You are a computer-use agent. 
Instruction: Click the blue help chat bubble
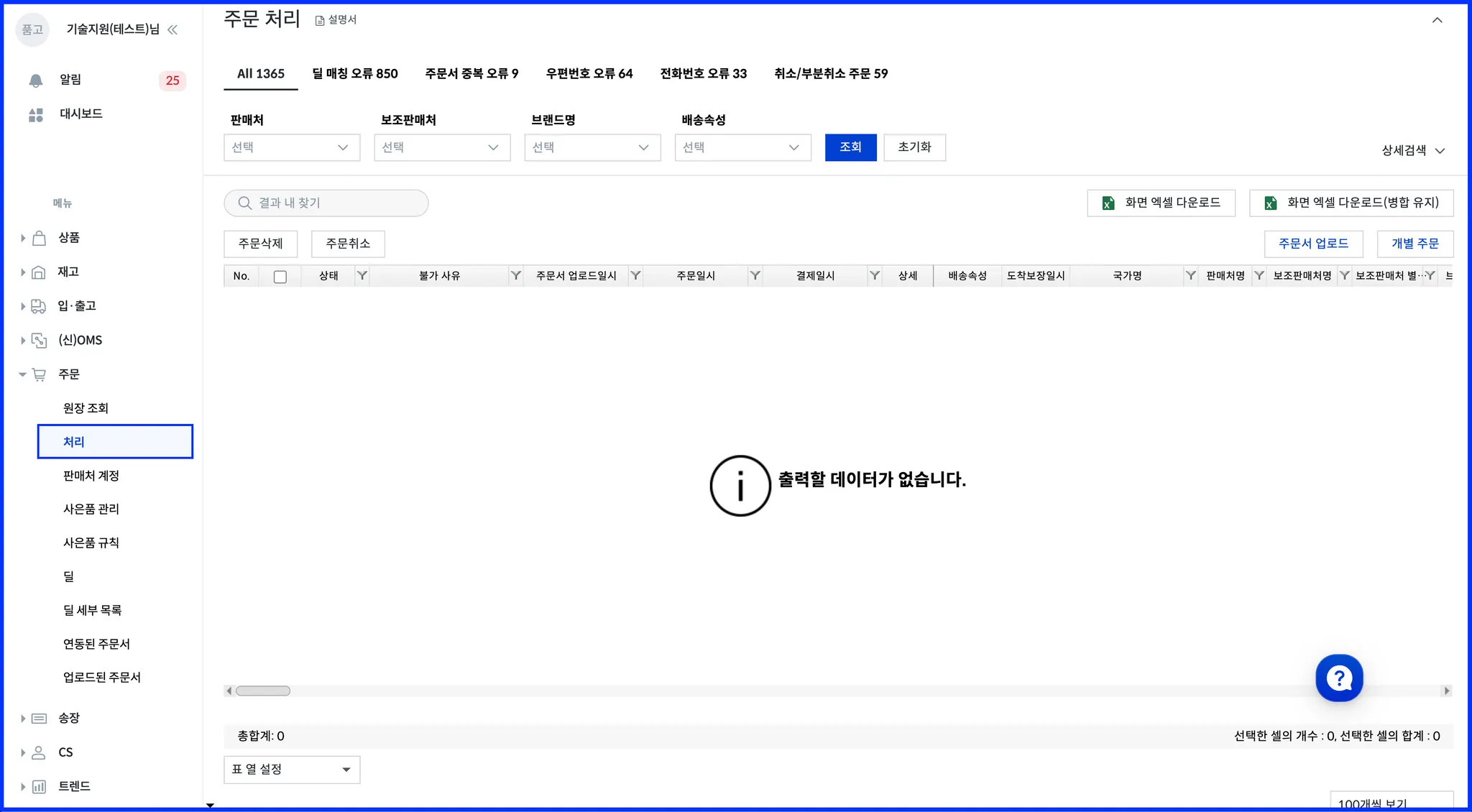coord(1338,678)
